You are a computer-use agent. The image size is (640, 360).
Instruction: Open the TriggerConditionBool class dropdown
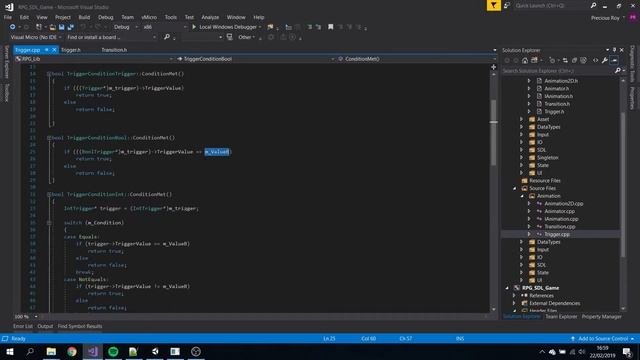256,59
